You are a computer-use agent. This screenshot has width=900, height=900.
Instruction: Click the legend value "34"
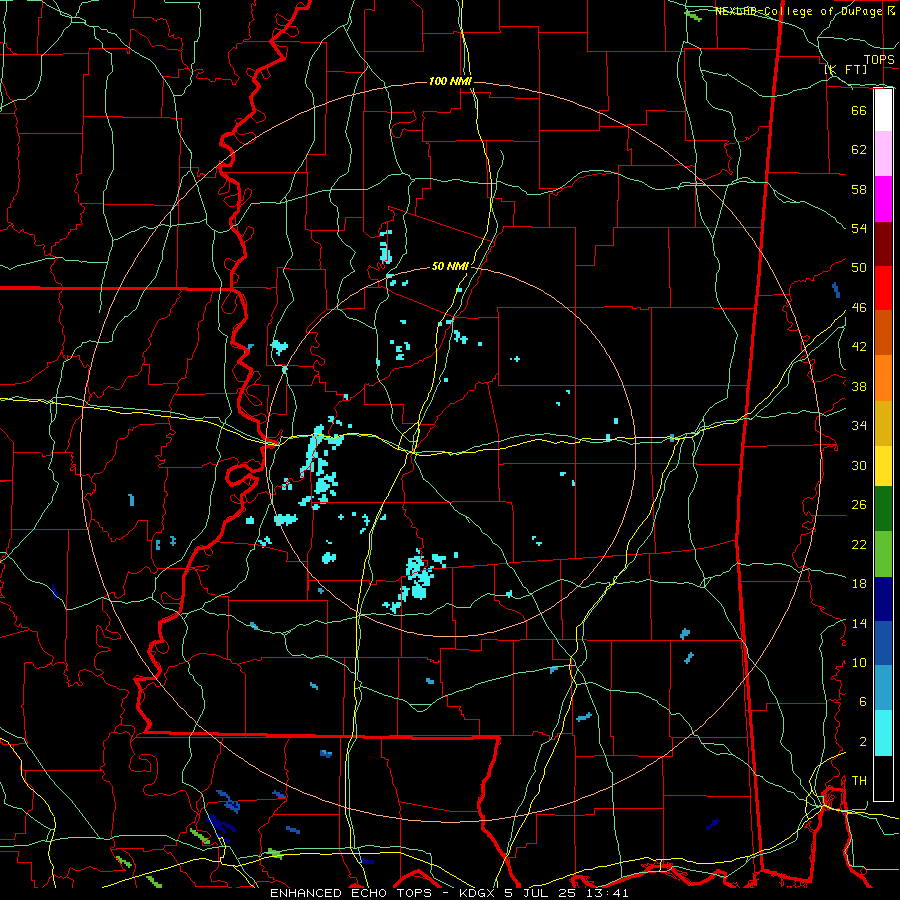click(859, 426)
